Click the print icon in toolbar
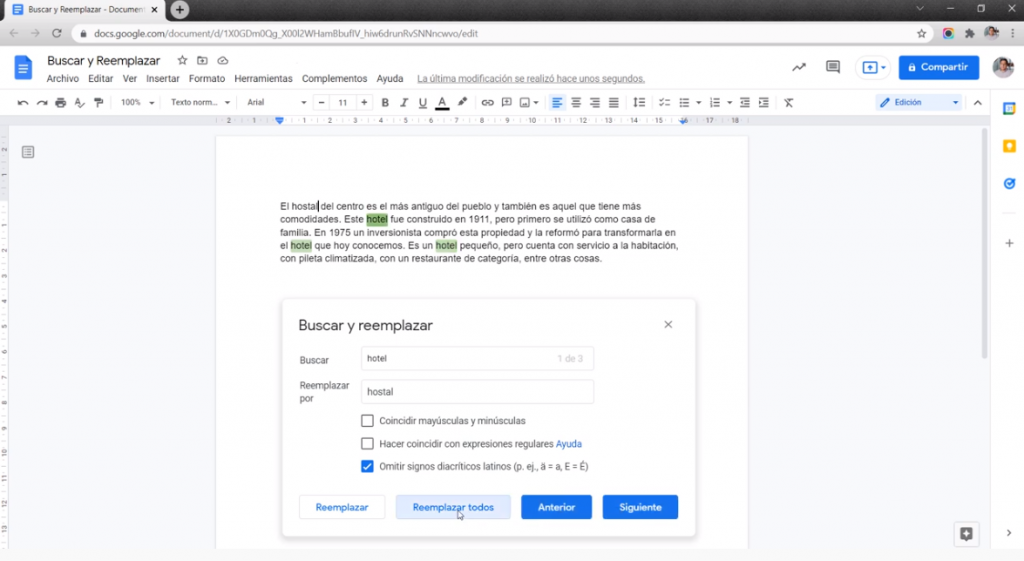The height and width of the screenshot is (561, 1024). (60, 103)
